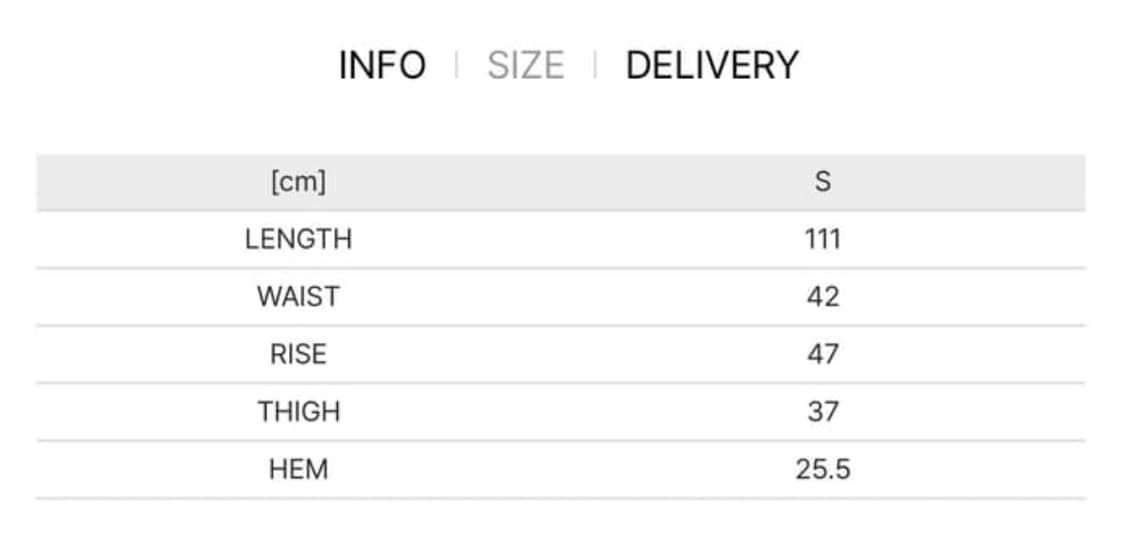The image size is (1125, 535).
Task: Select the THIGH row label
Action: [x=298, y=411]
